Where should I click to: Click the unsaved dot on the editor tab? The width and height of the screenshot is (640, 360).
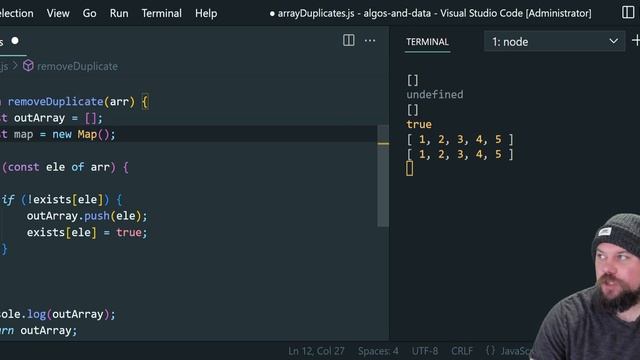coord(15,40)
